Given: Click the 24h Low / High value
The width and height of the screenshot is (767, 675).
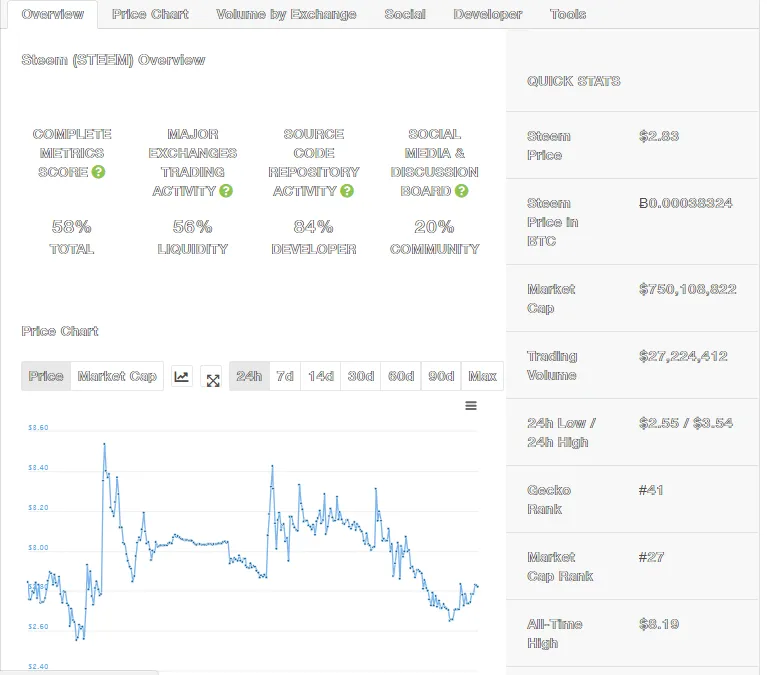Looking at the screenshot, I should pyautogui.click(x=686, y=423).
